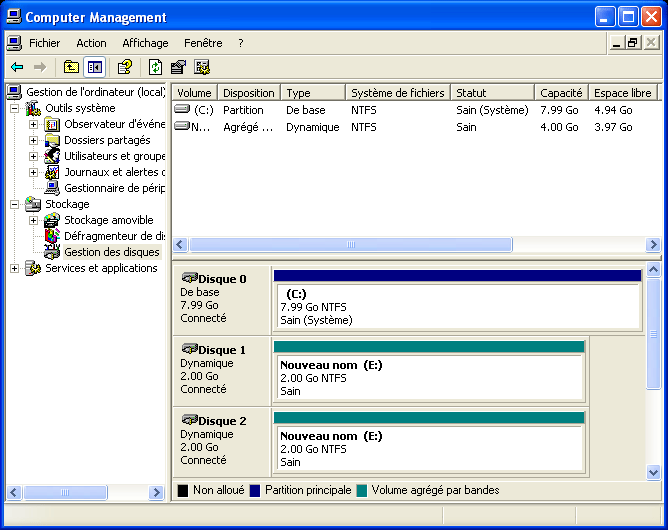Click the menu bar system icon beside Fichier
Image resolution: width=668 pixels, height=530 pixels.
click(14, 43)
